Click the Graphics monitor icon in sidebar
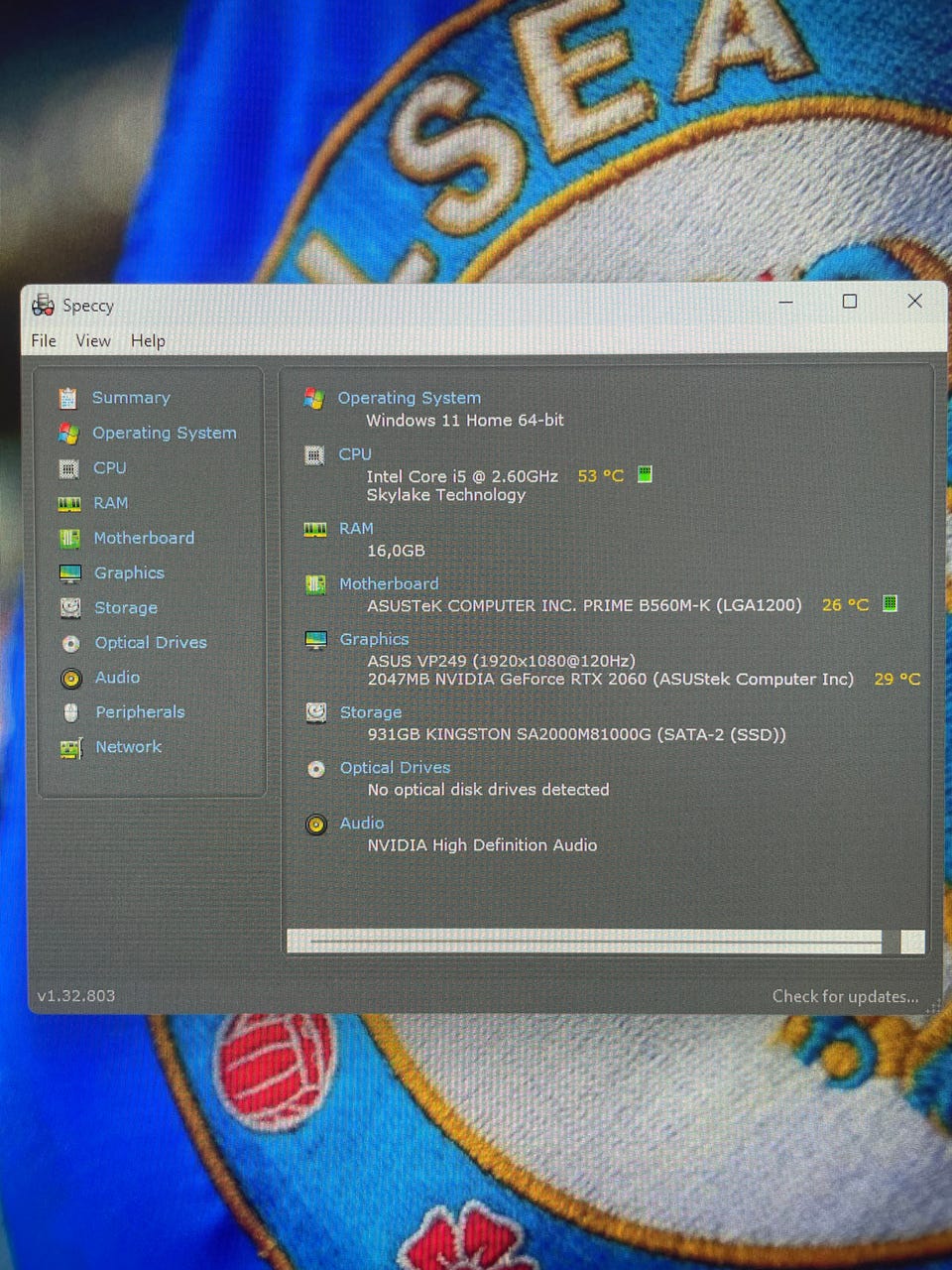The width and height of the screenshot is (952, 1270). pyautogui.click(x=70, y=573)
